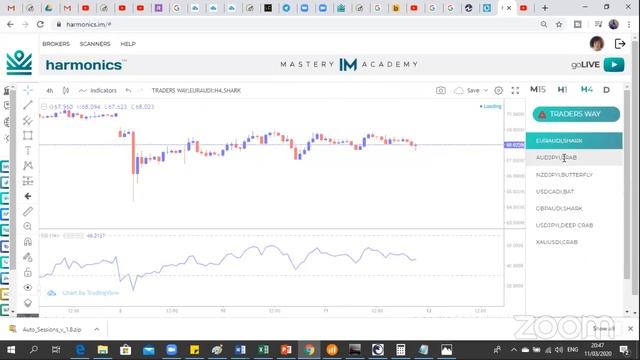
Task: Open Auto_Sessions_v_1.8.zip download
Action: coord(52,329)
